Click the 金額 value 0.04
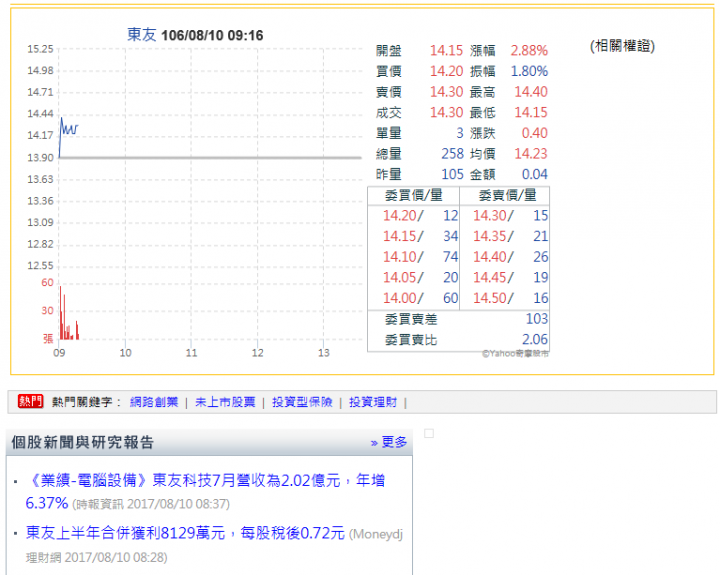 click(x=534, y=174)
